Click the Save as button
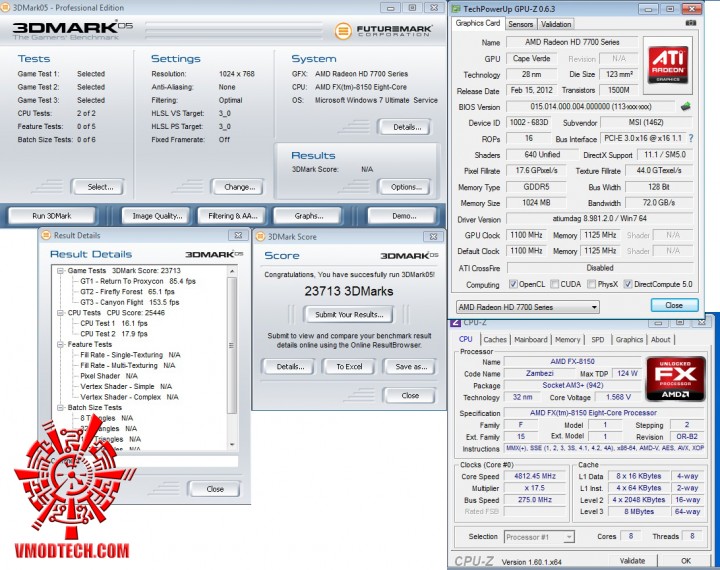Screen dimensions: 720x570 point(411,367)
